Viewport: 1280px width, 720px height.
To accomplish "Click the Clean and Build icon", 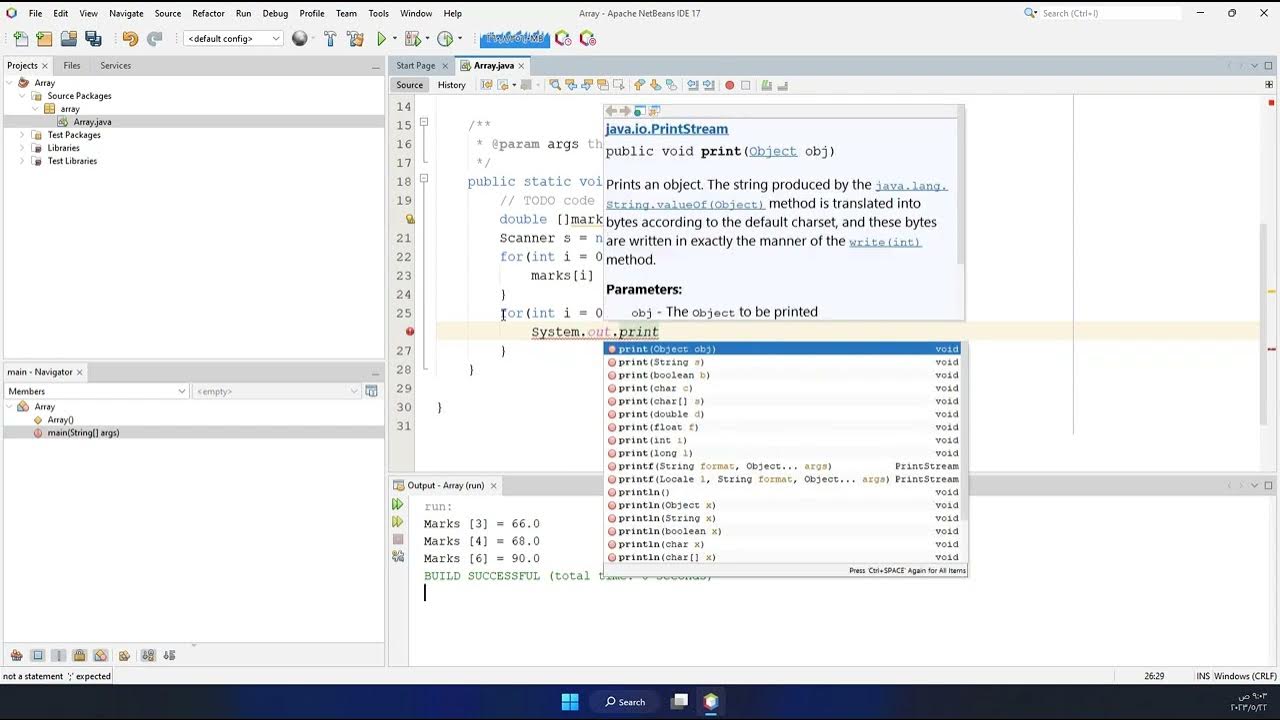I will [x=355, y=38].
